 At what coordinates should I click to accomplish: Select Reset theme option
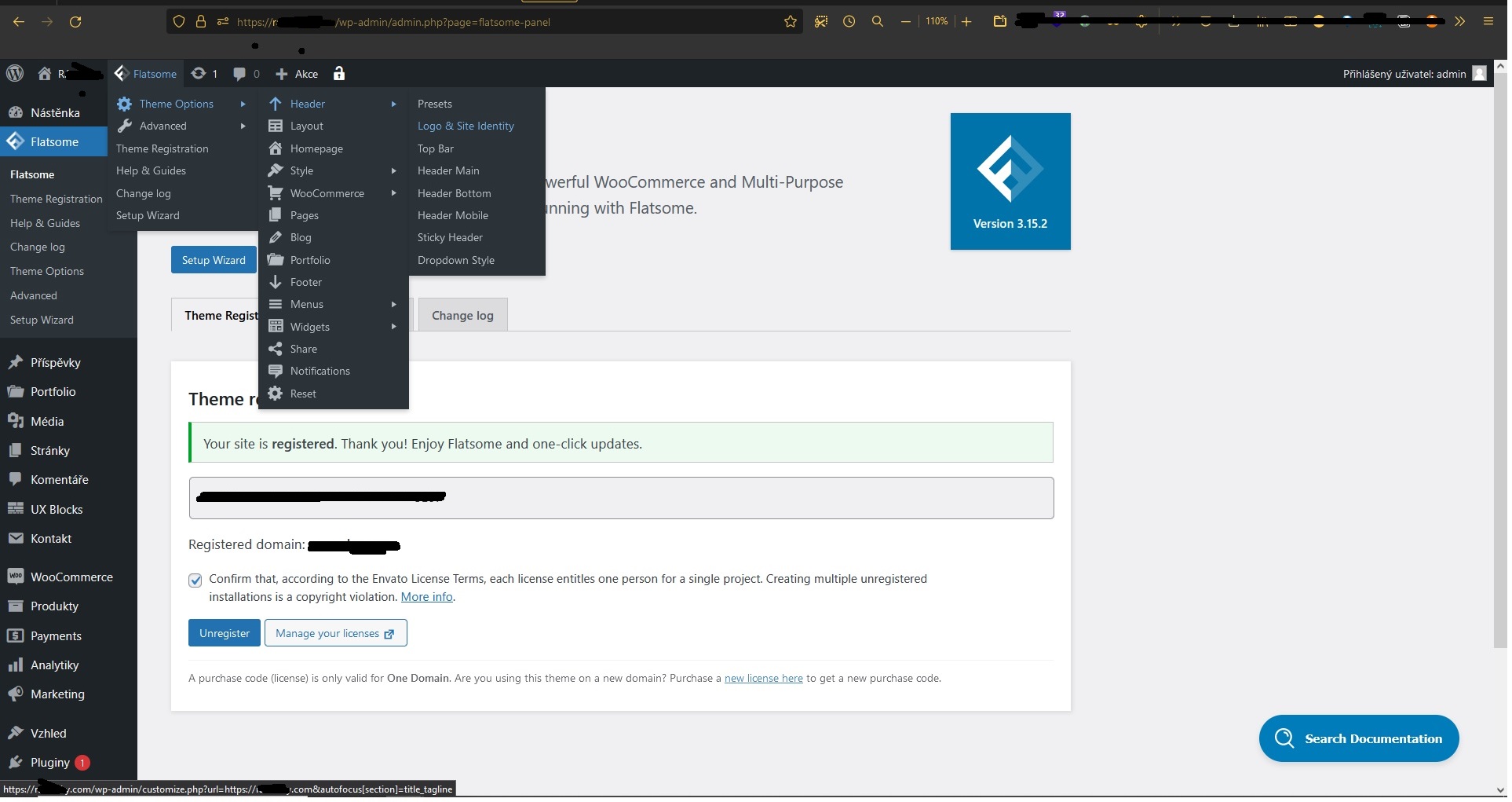coord(333,394)
